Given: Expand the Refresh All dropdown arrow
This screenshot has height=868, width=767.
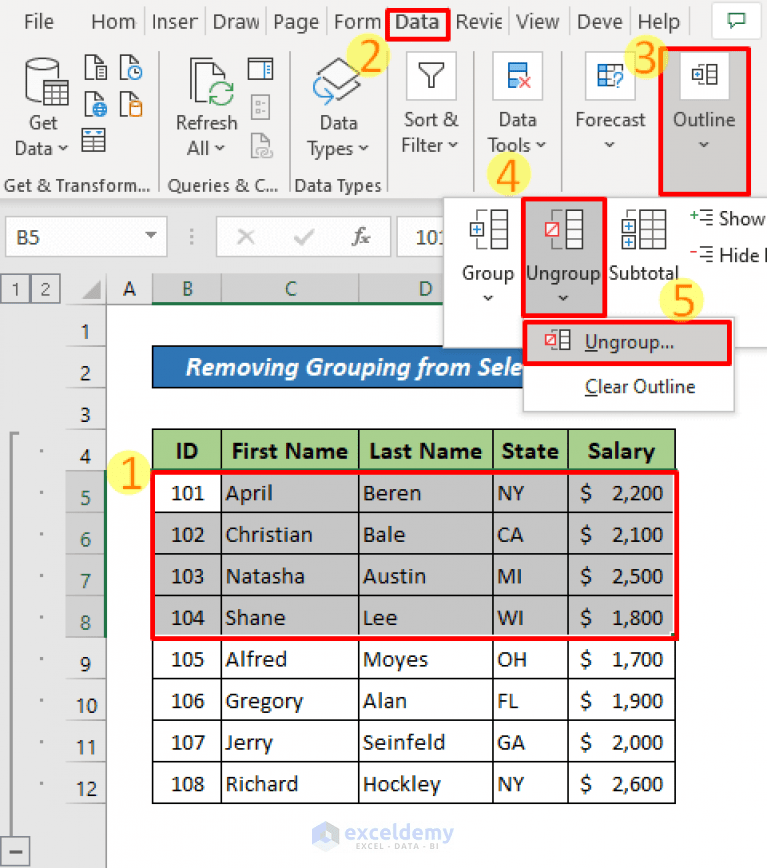Looking at the screenshot, I should [x=220, y=148].
